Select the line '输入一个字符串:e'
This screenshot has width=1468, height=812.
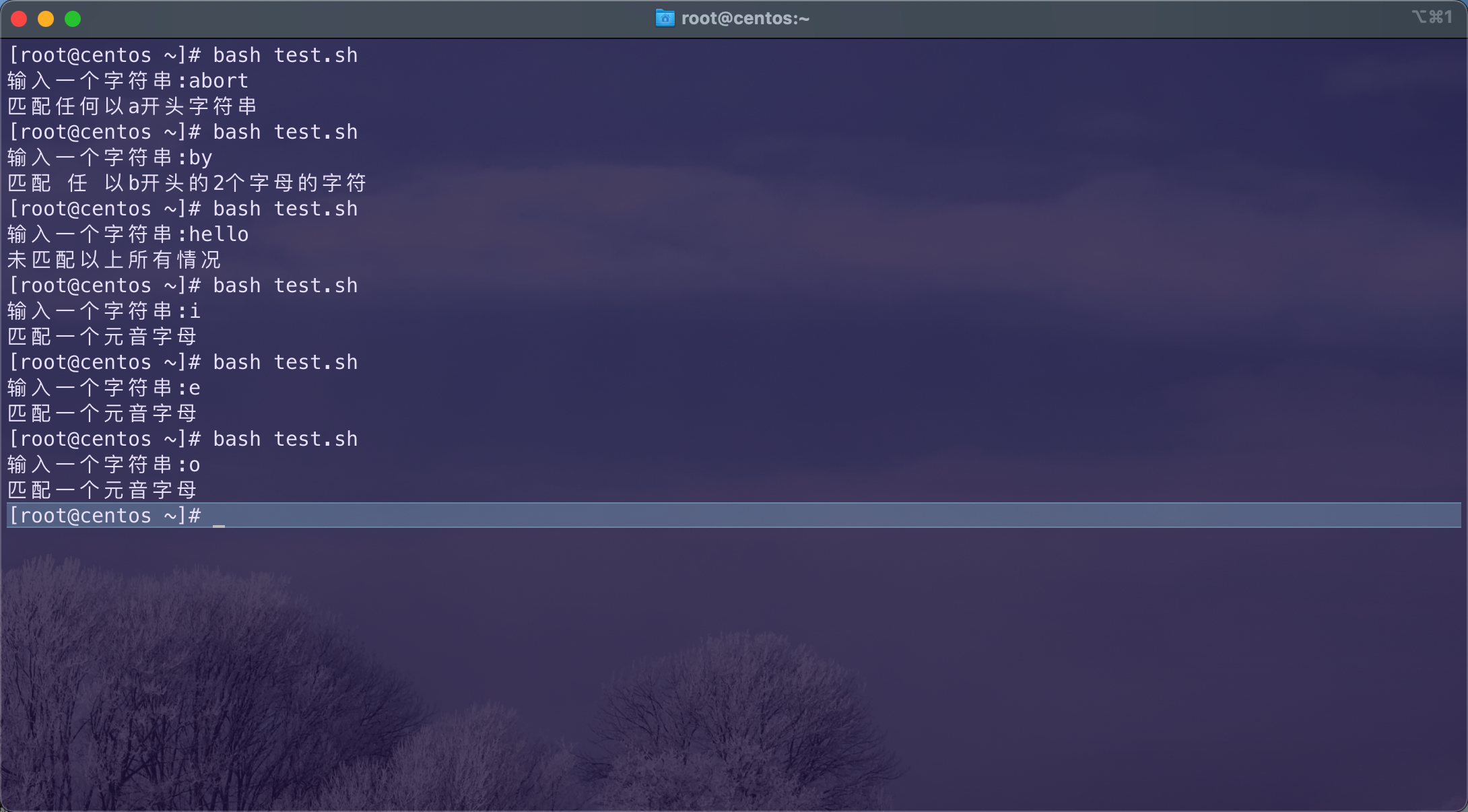(104, 388)
